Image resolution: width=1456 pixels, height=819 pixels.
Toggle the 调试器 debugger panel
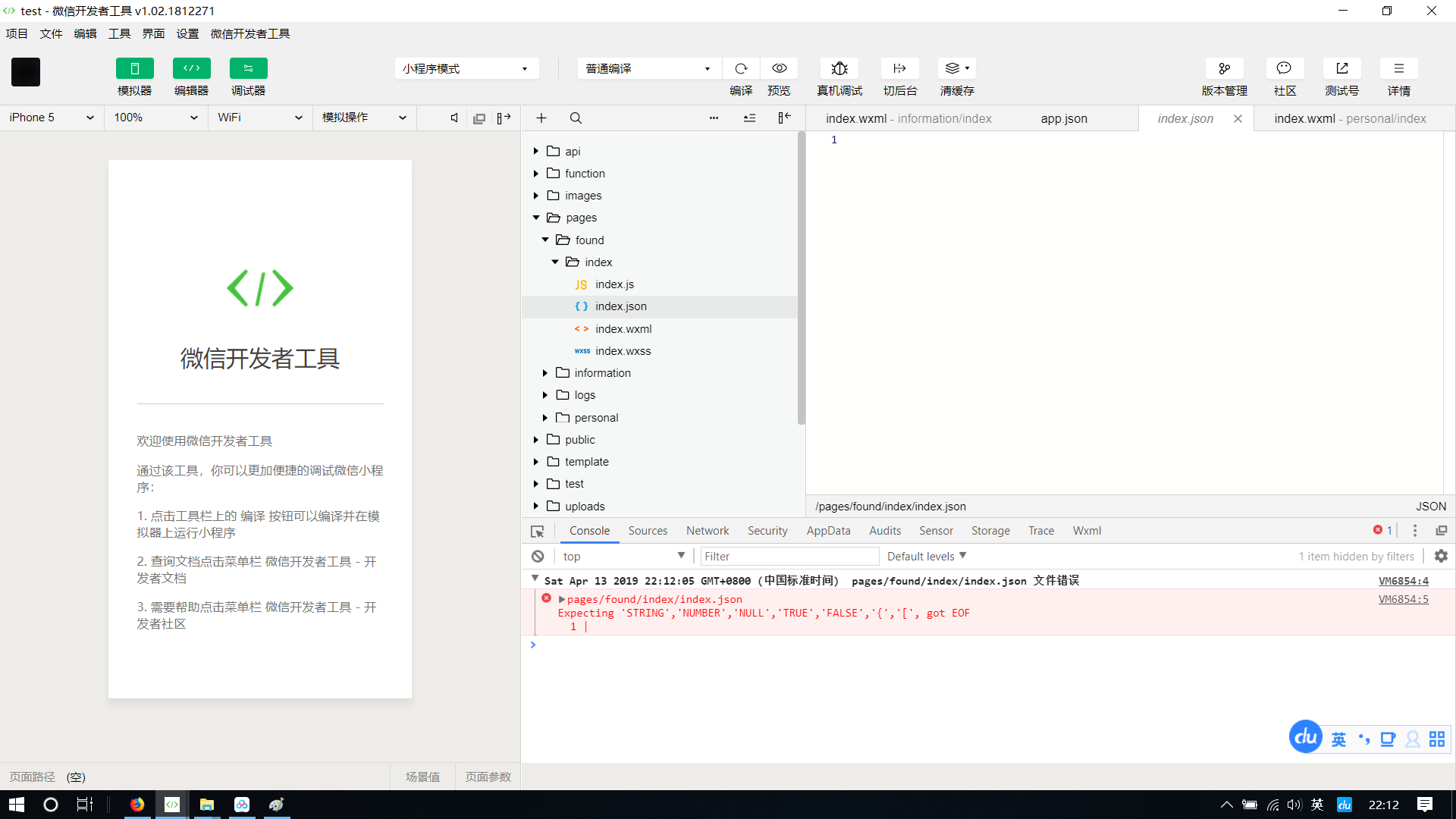(x=248, y=68)
